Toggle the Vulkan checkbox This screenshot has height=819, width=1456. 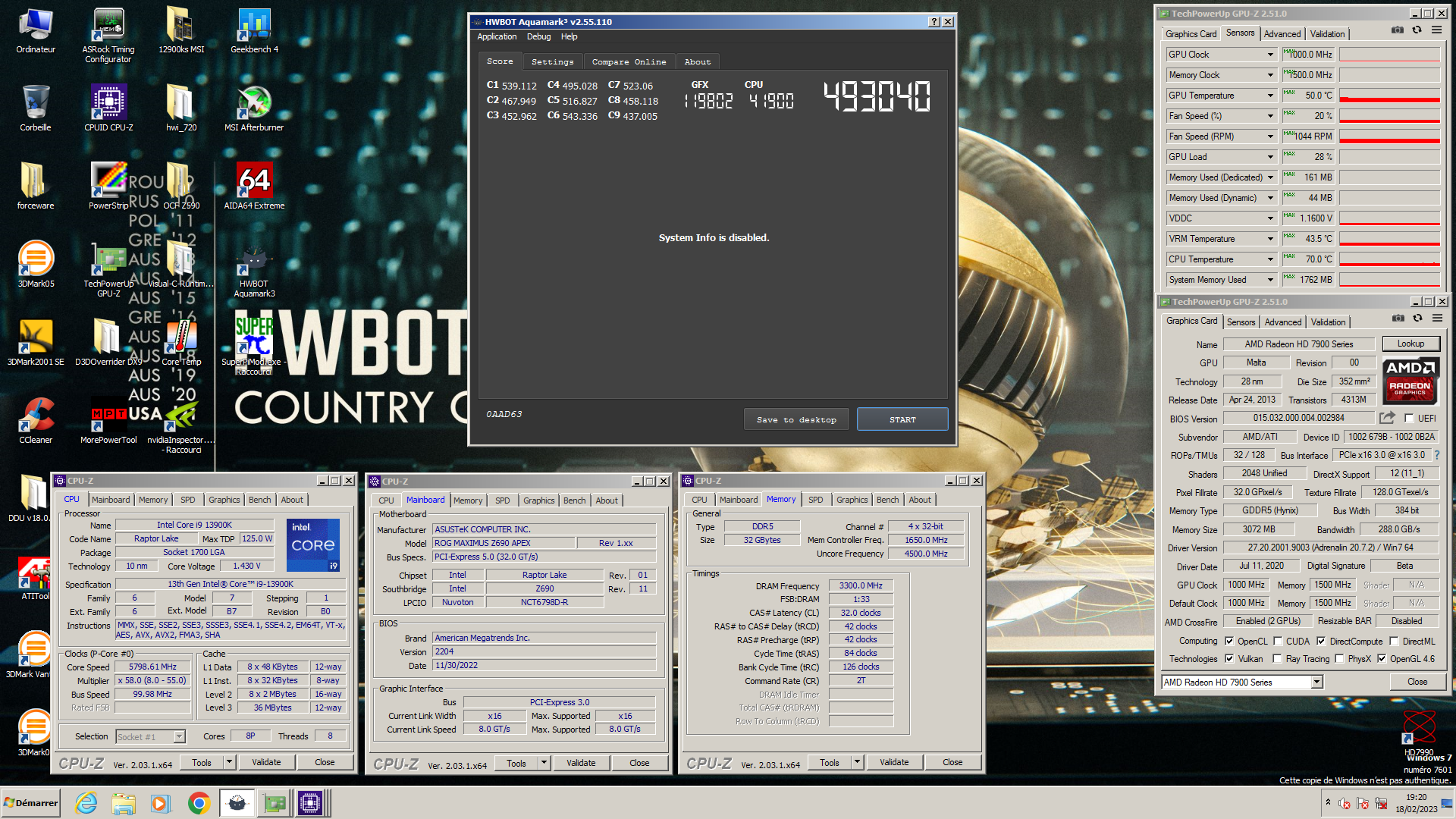(x=1229, y=659)
